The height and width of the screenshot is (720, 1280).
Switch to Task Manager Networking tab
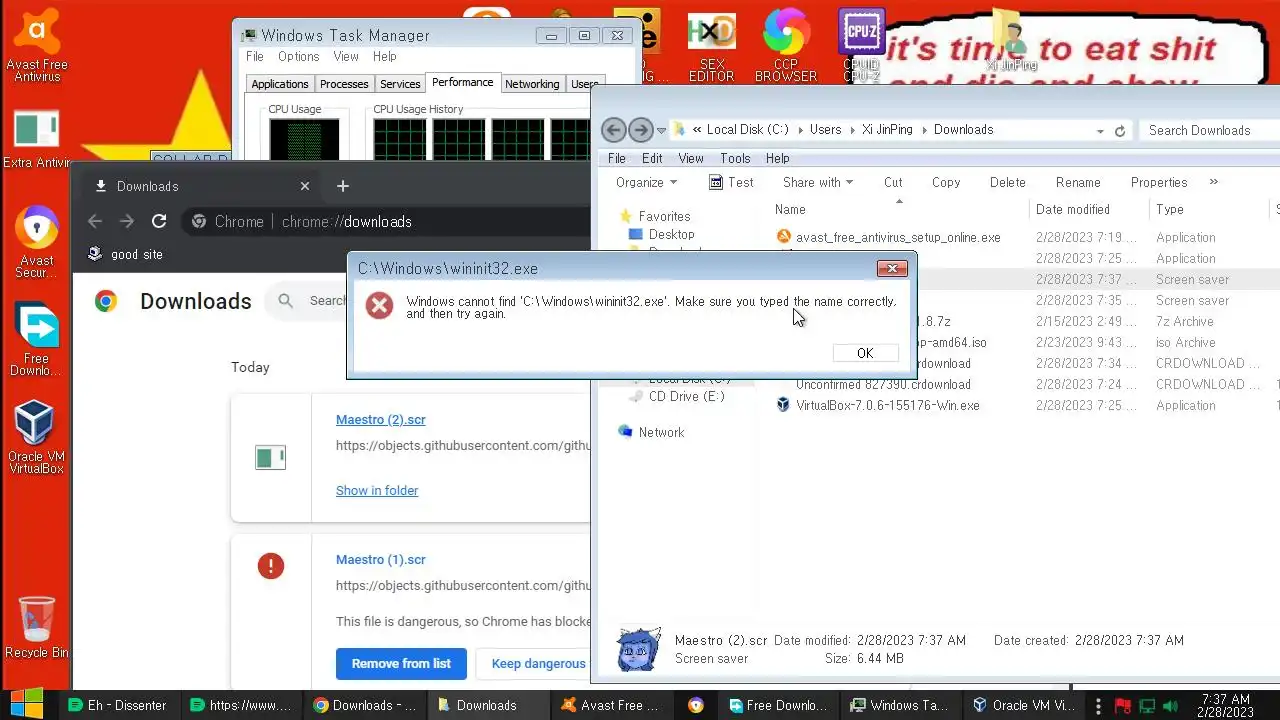(x=532, y=84)
